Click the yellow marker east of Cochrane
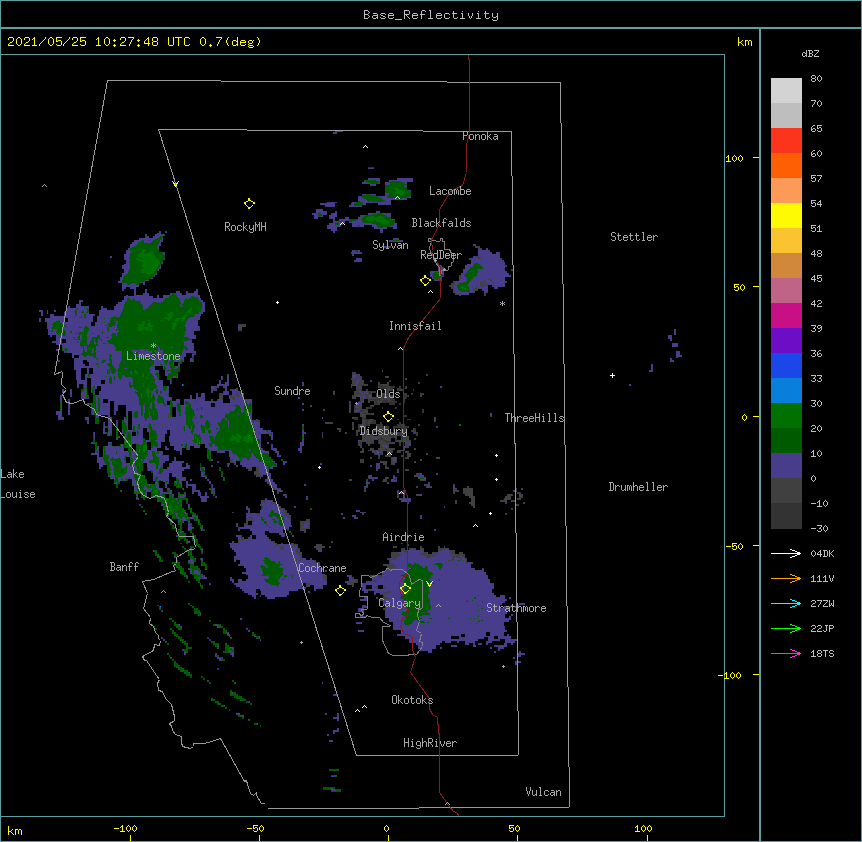 coord(340,591)
